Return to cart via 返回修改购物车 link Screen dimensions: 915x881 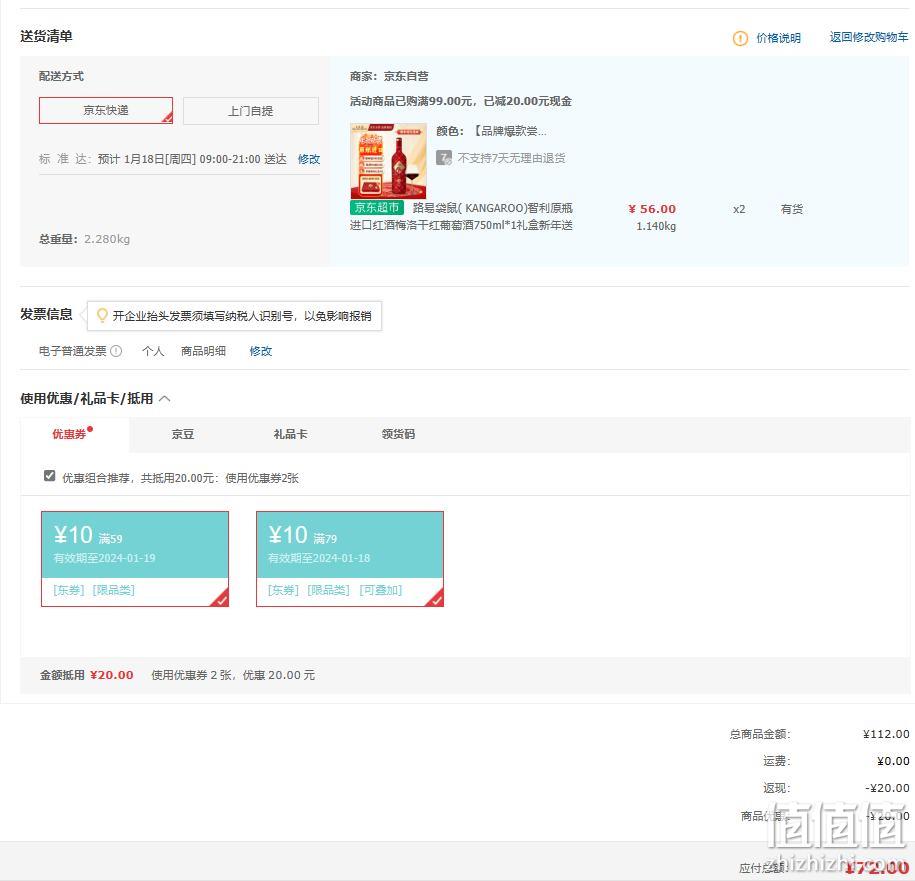pyautogui.click(x=869, y=37)
